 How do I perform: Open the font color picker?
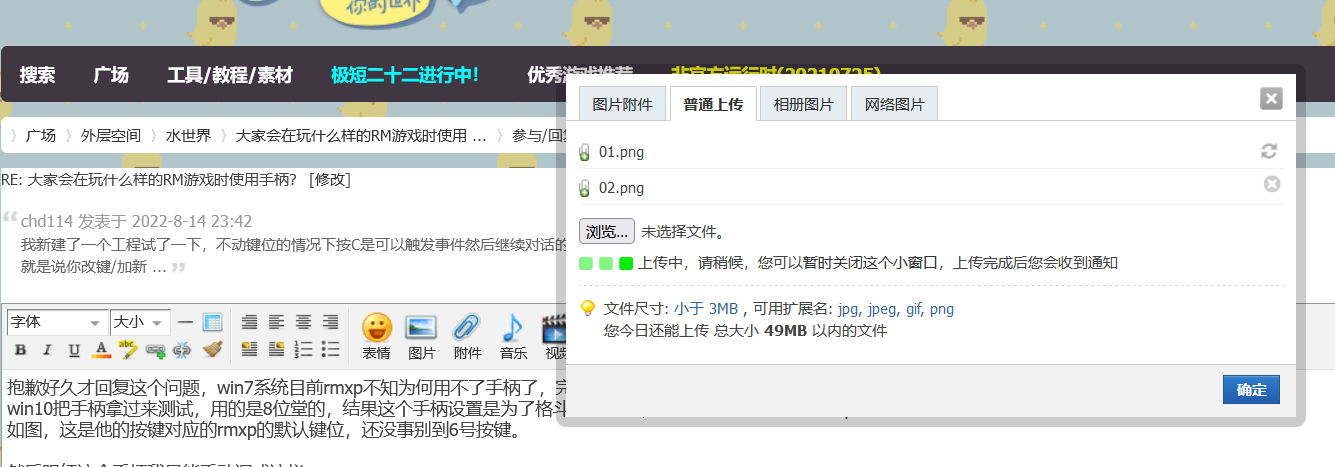click(x=101, y=349)
